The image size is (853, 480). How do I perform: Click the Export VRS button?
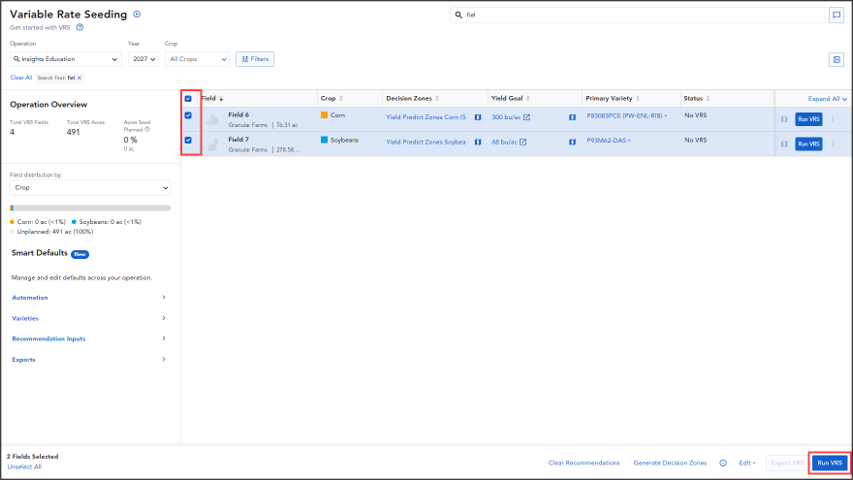(787, 463)
